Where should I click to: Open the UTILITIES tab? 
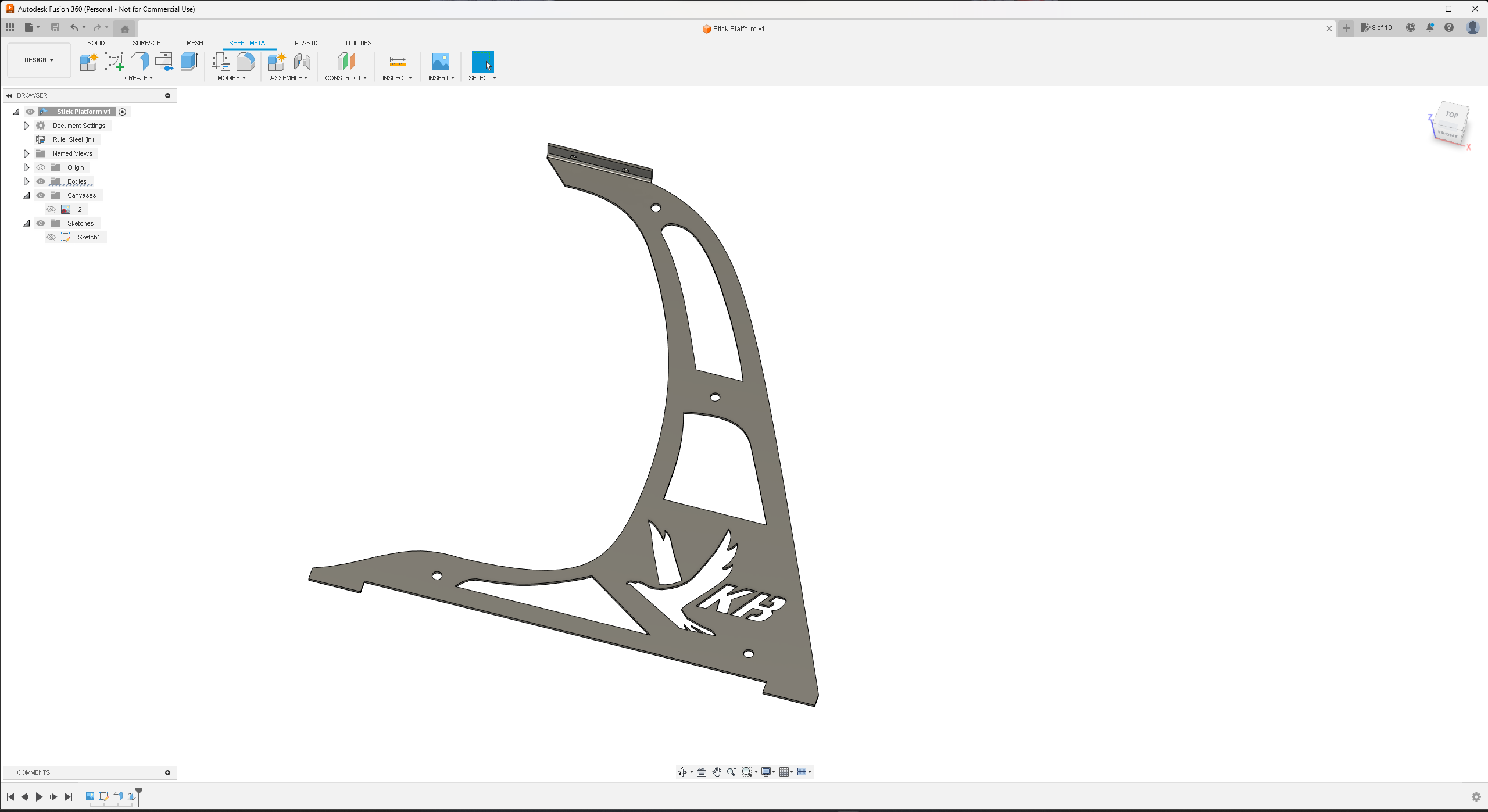[x=358, y=43]
